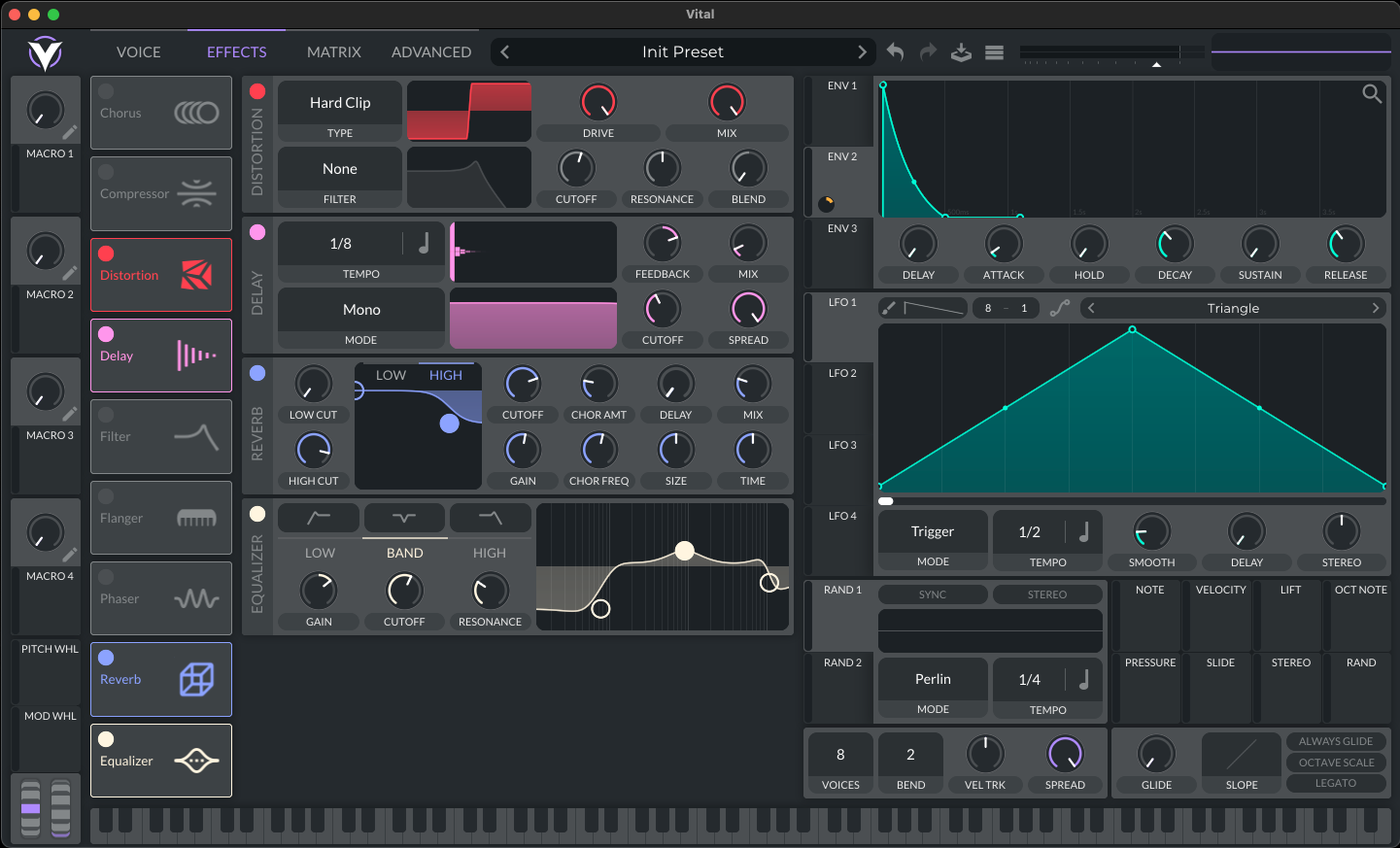Click the VOICES count field
The image size is (1400, 848).
[x=840, y=755]
